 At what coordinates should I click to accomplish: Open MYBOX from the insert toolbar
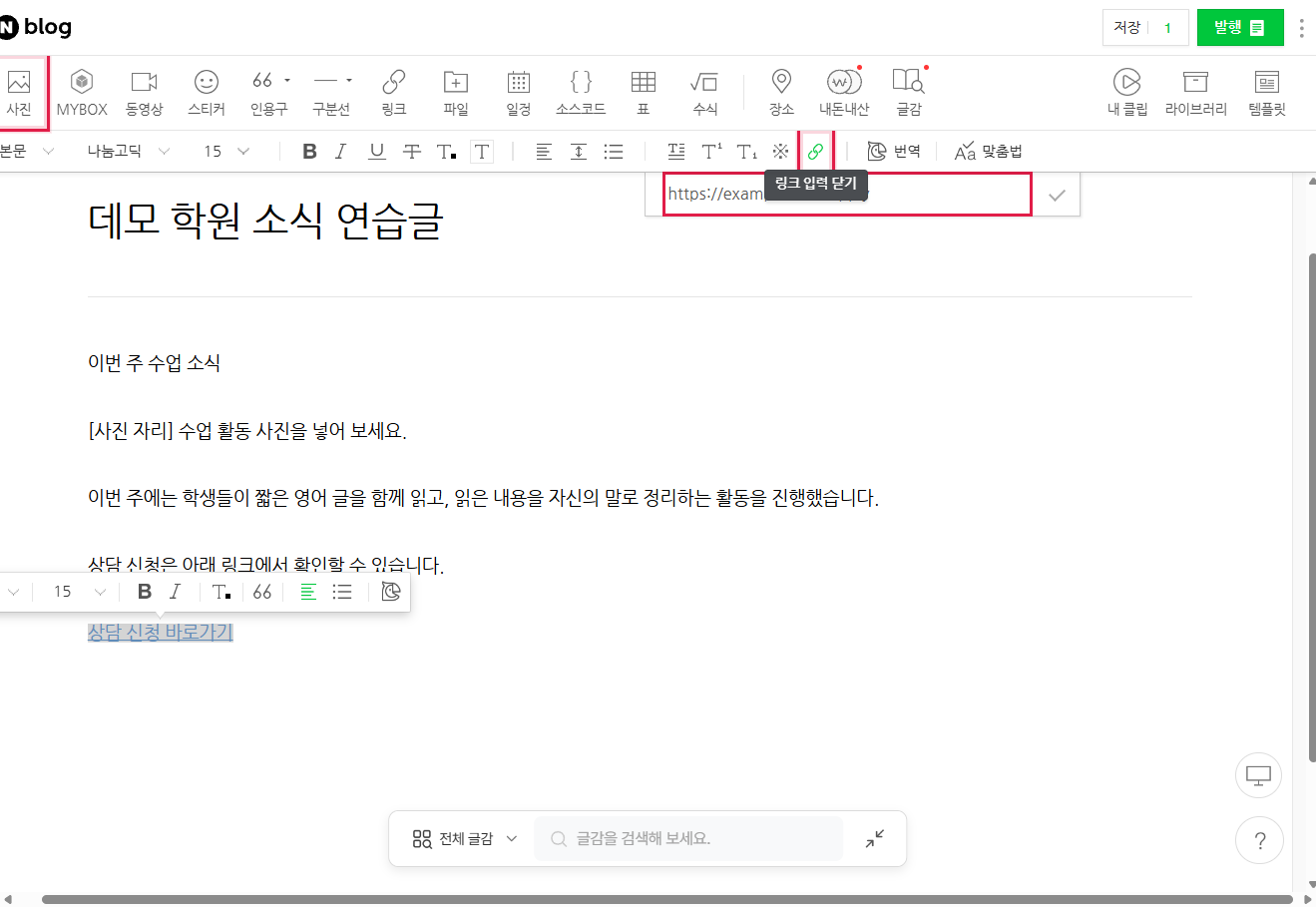(x=82, y=93)
